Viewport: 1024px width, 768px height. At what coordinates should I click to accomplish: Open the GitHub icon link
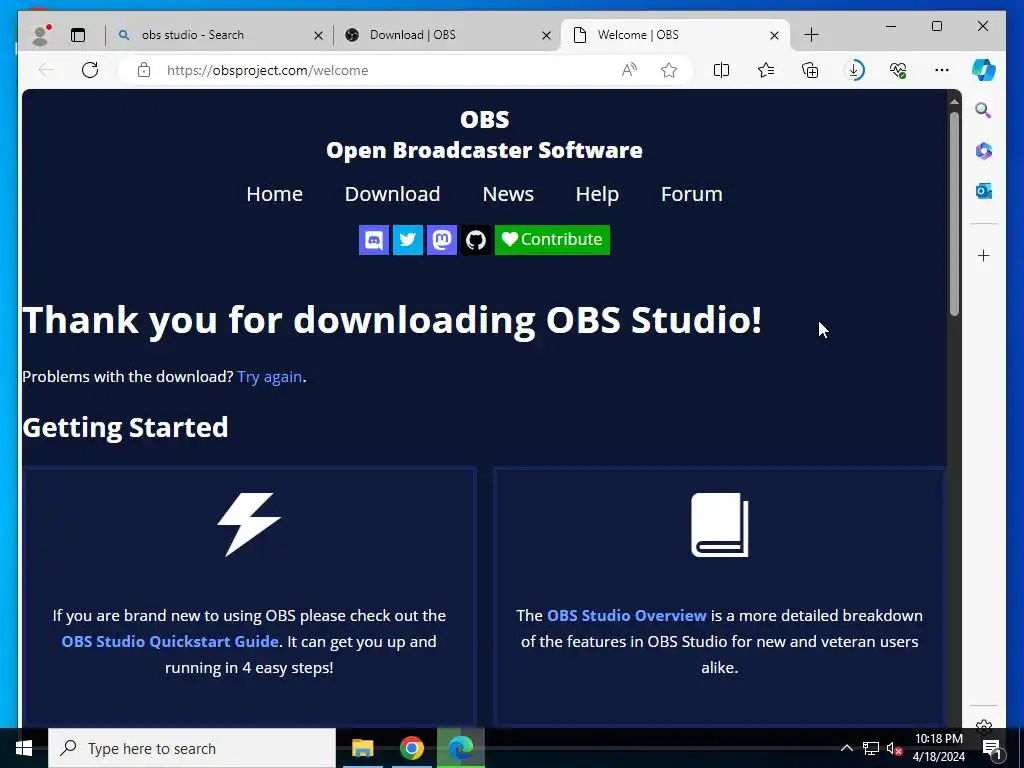476,240
